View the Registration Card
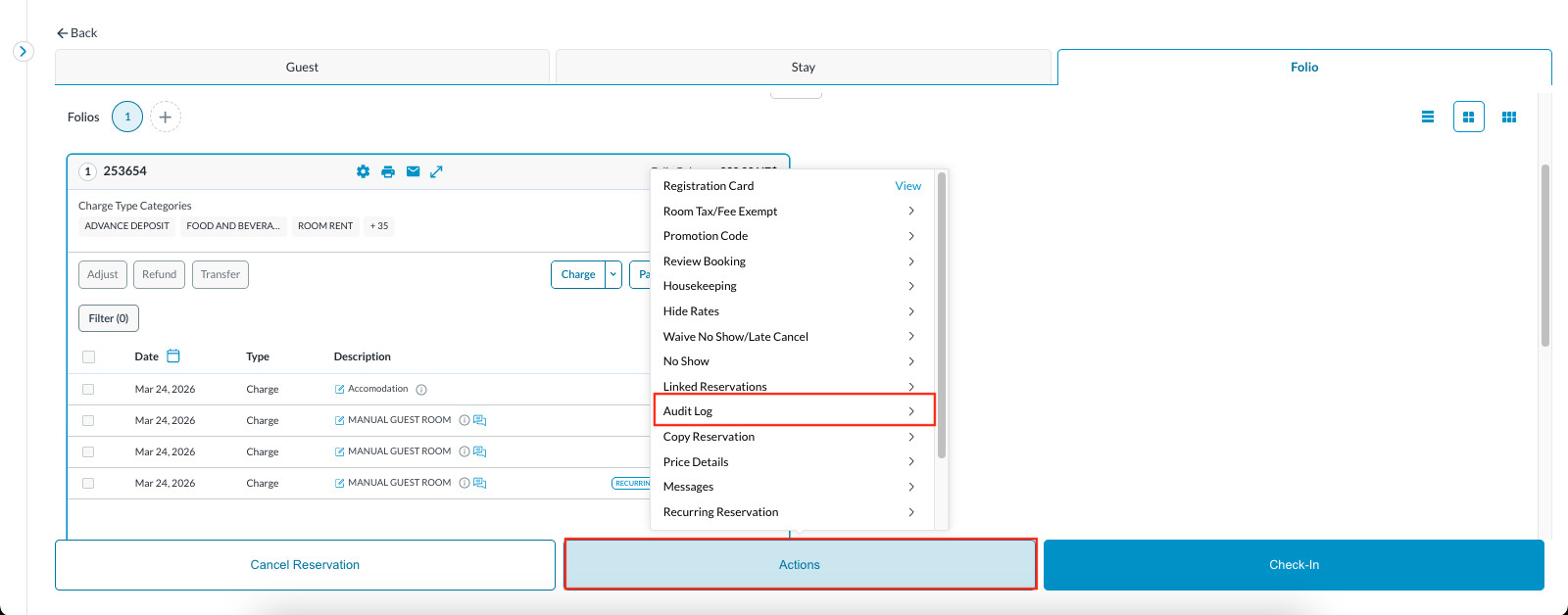The image size is (1568, 615). pos(907,186)
